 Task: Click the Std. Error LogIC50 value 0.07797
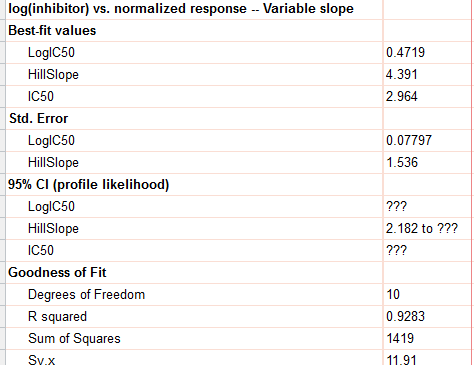click(409, 140)
